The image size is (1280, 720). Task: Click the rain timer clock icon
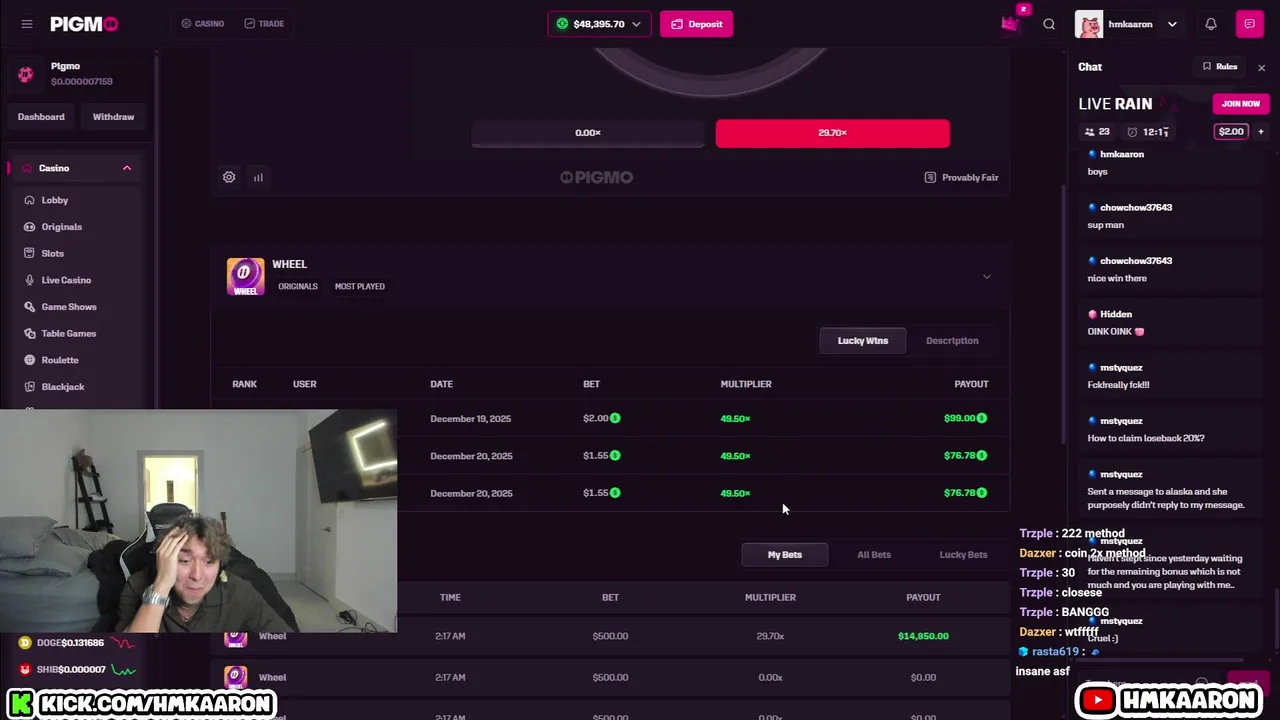(x=1132, y=131)
